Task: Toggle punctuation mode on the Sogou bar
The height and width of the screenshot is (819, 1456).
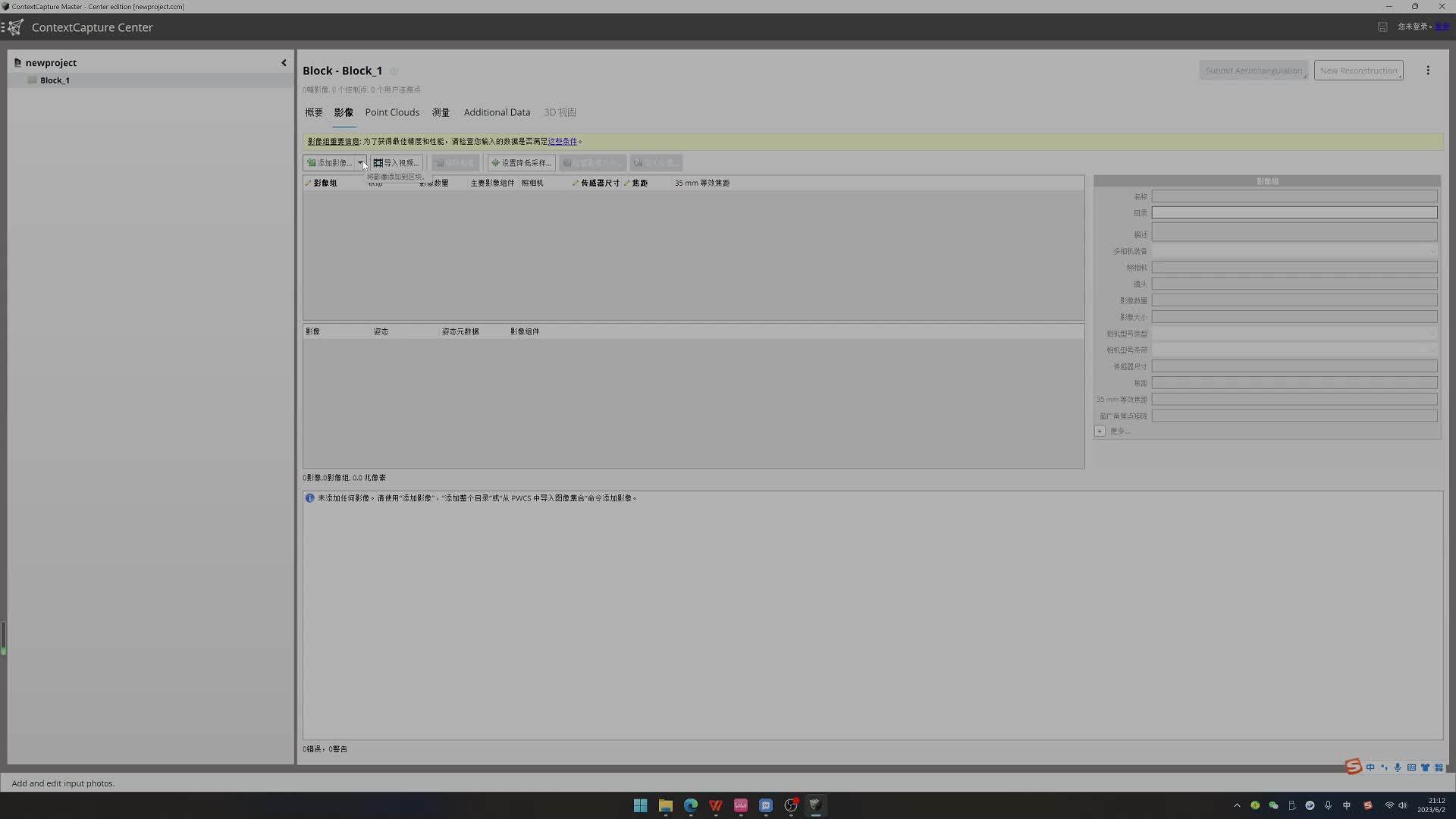Action: tap(1384, 767)
